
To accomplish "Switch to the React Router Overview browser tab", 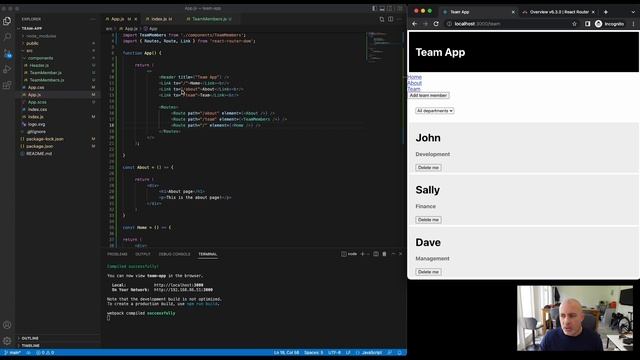I will point(559,12).
